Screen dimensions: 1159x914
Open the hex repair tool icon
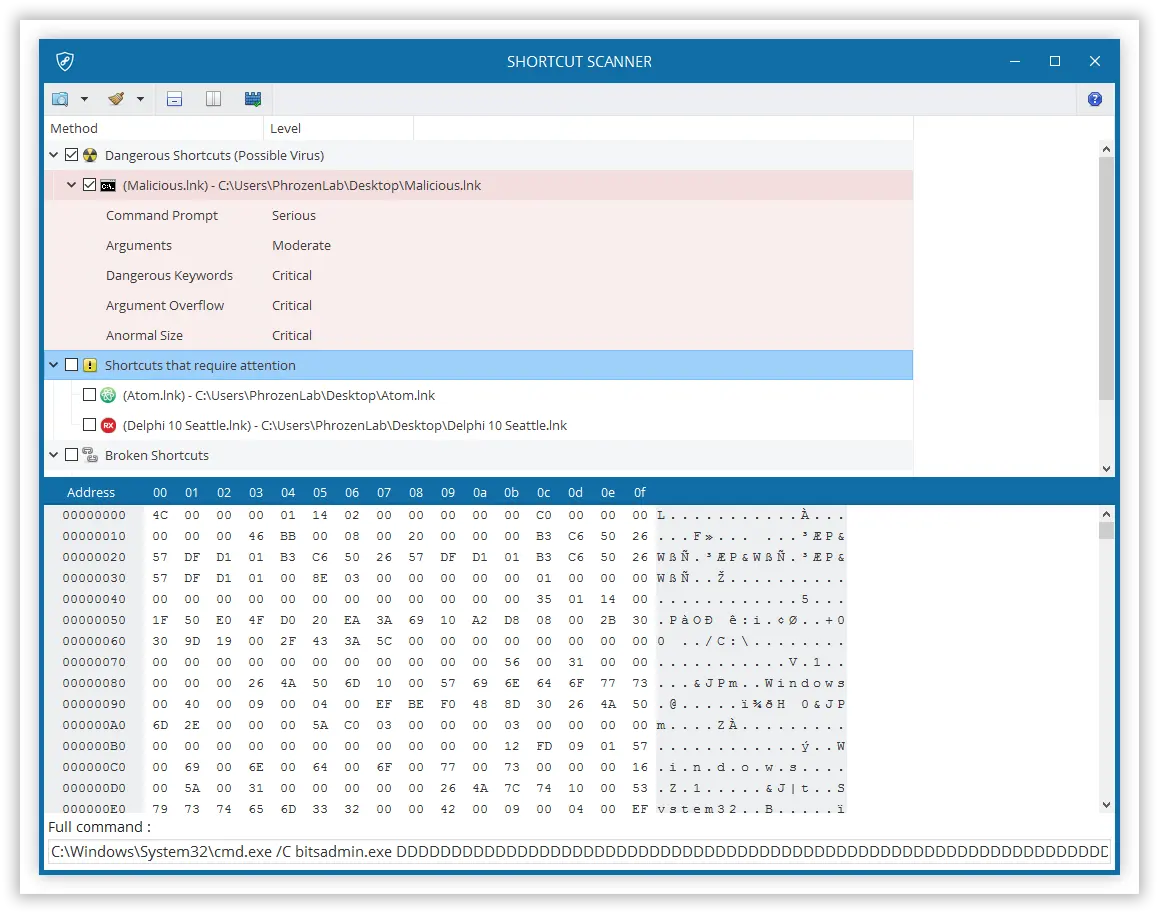(252, 98)
